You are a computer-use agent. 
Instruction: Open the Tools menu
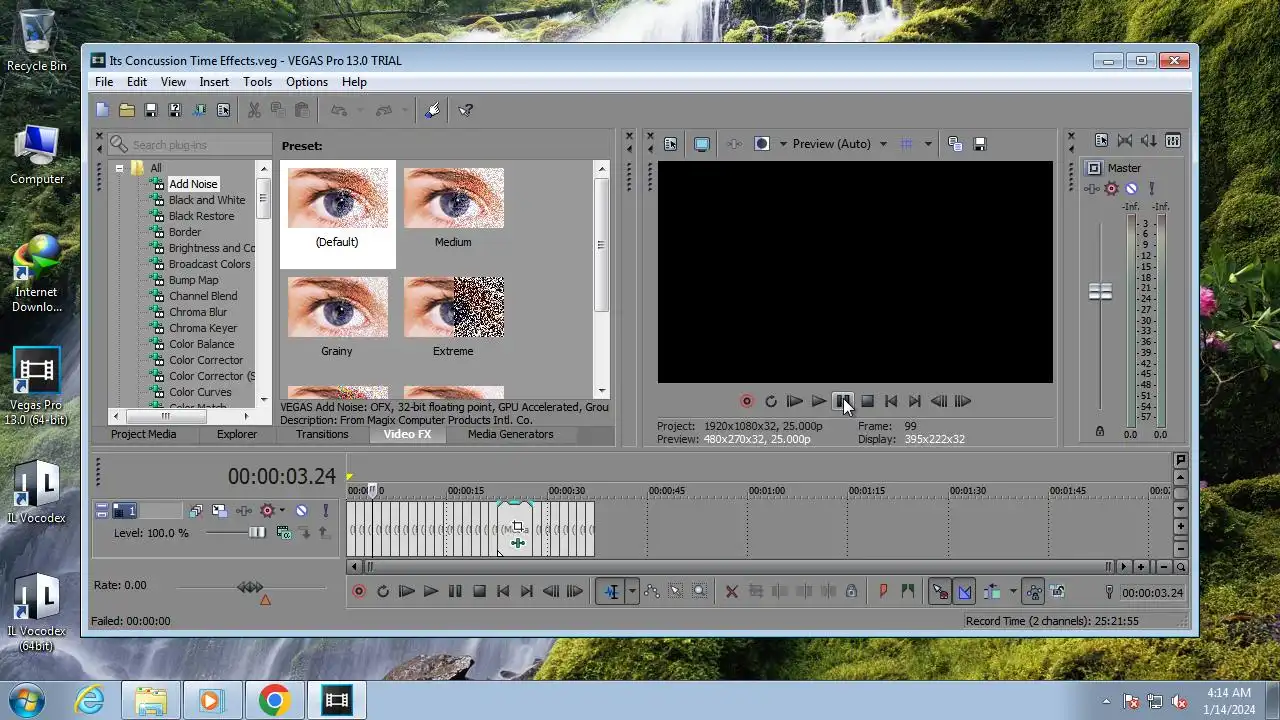pos(257,82)
